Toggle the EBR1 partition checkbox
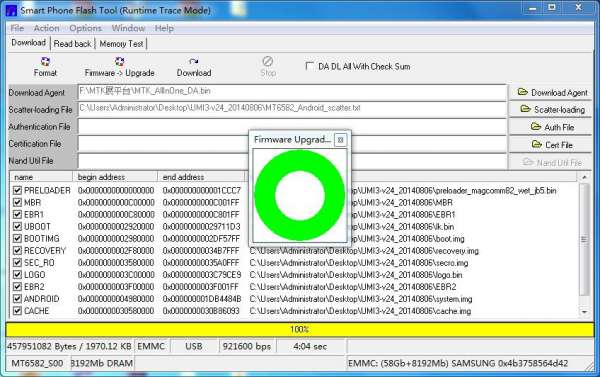The width and height of the screenshot is (600, 377). [x=17, y=214]
